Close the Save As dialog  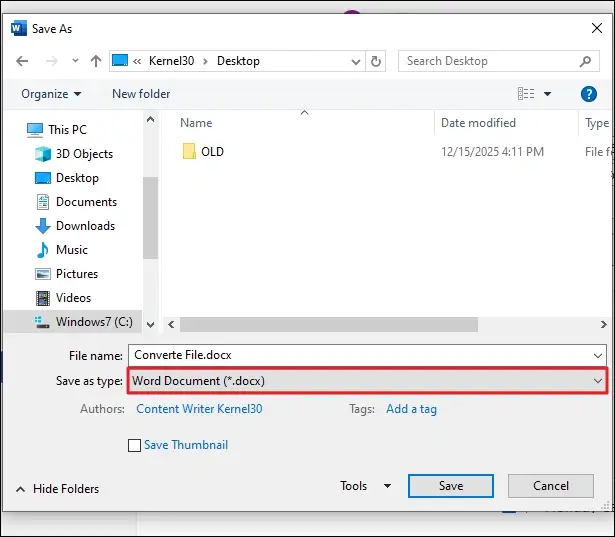[x=597, y=28]
